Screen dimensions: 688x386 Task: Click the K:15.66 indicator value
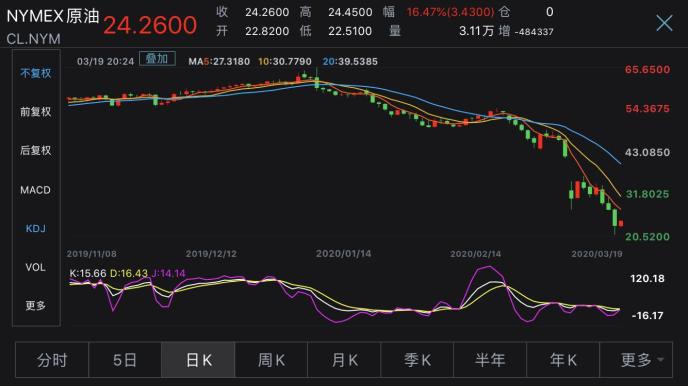88,273
